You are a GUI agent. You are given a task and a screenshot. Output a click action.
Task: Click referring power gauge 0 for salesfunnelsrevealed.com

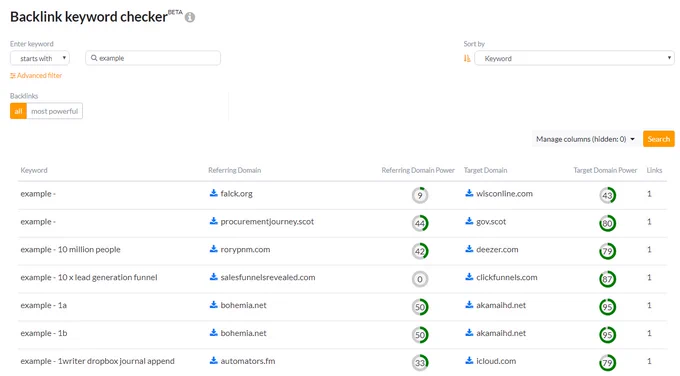[420, 279]
